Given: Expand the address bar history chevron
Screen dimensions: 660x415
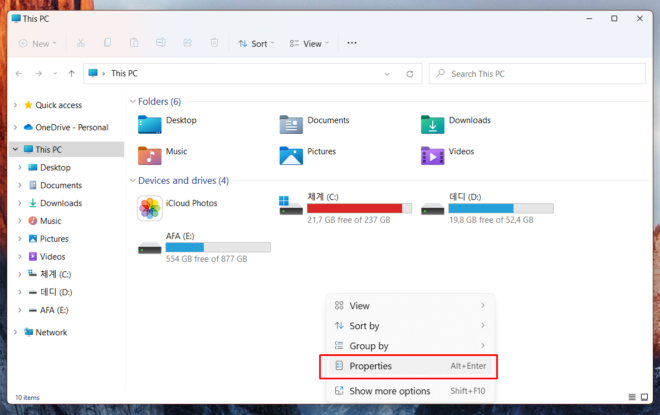Looking at the screenshot, I should coord(387,74).
